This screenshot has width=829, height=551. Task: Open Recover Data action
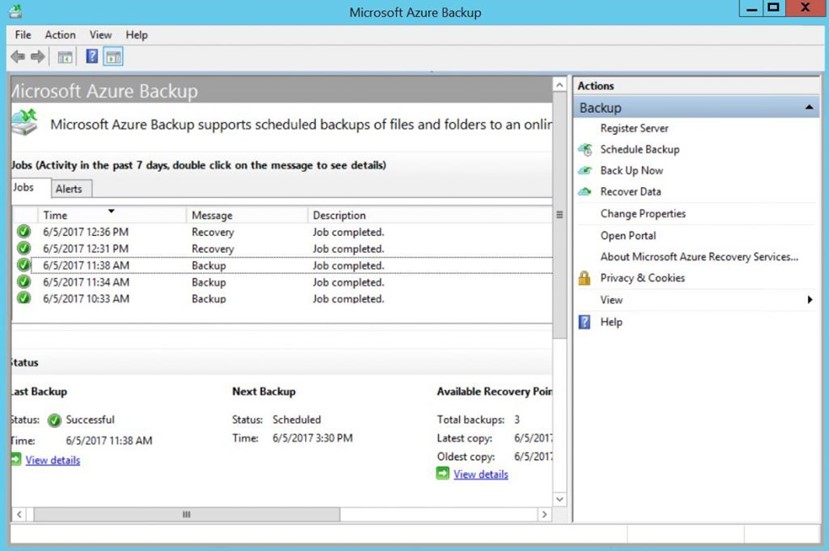pos(631,191)
